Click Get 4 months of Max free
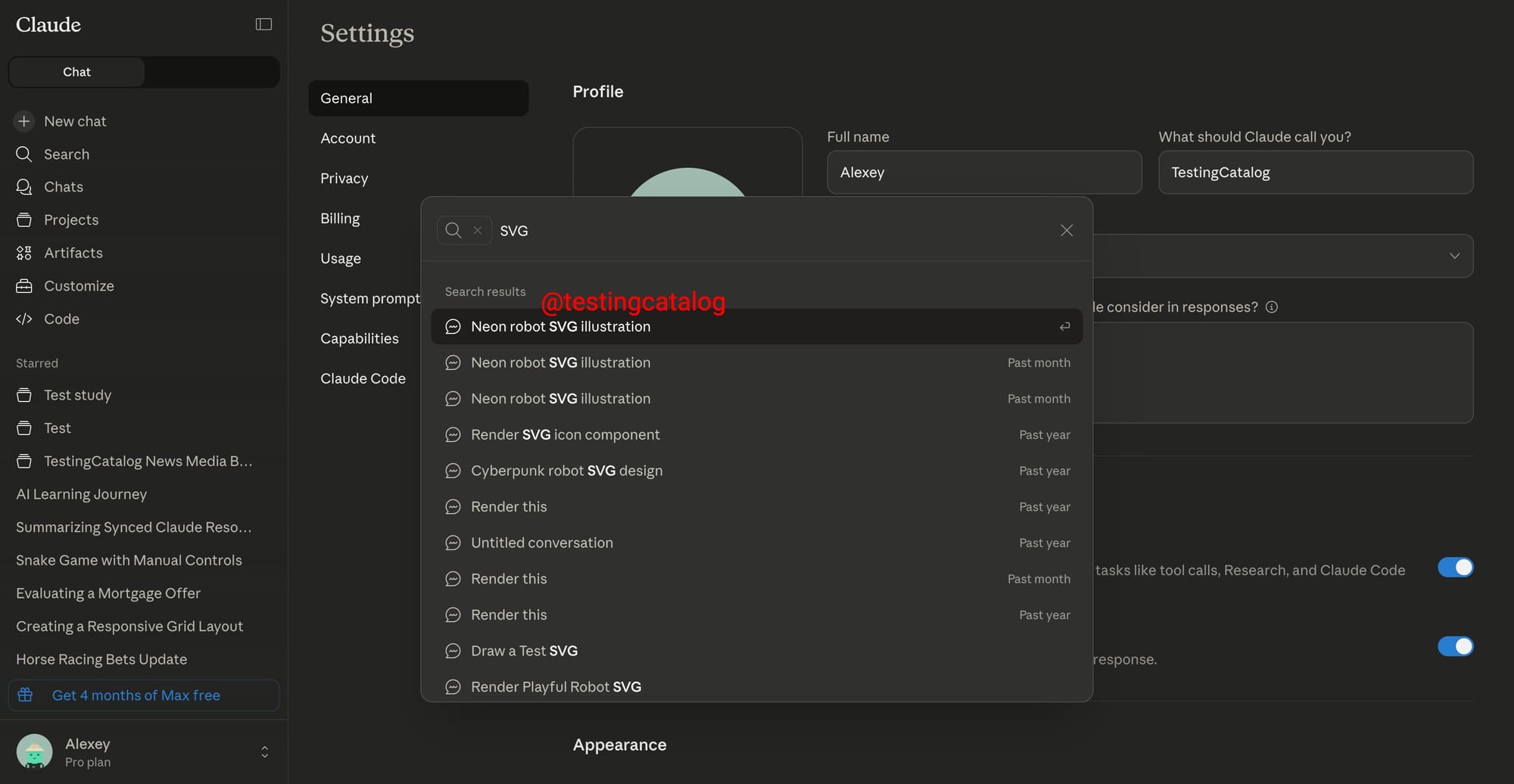1514x784 pixels. point(144,695)
